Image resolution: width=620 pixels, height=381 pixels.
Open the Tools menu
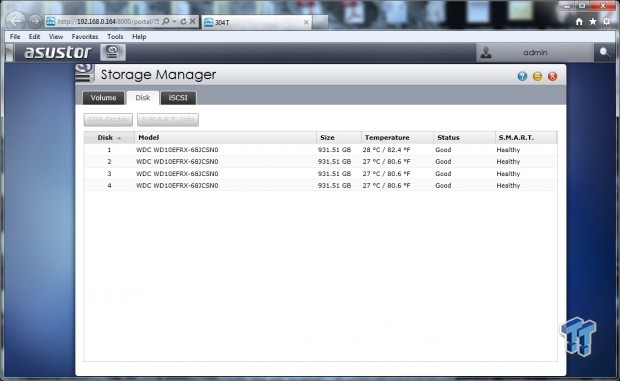click(115, 37)
